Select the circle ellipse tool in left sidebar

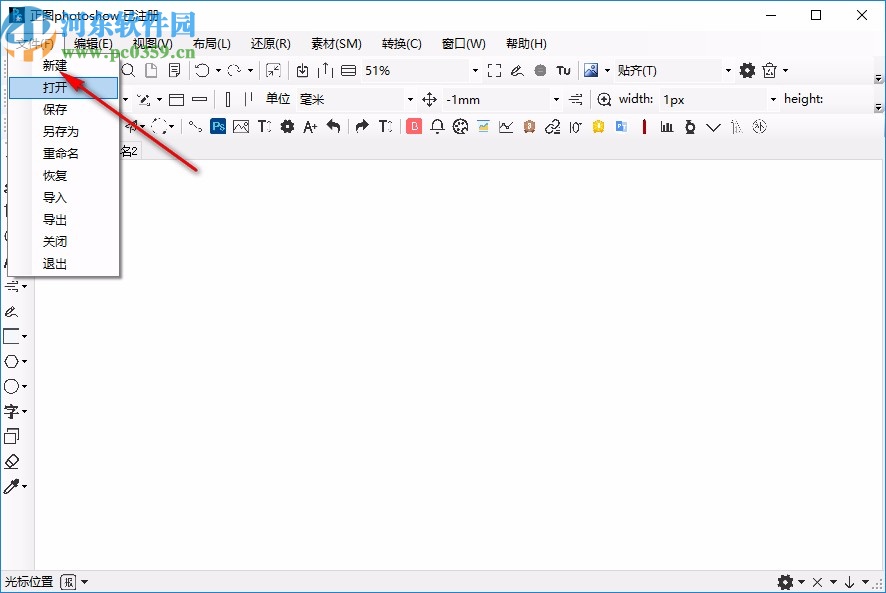point(11,386)
